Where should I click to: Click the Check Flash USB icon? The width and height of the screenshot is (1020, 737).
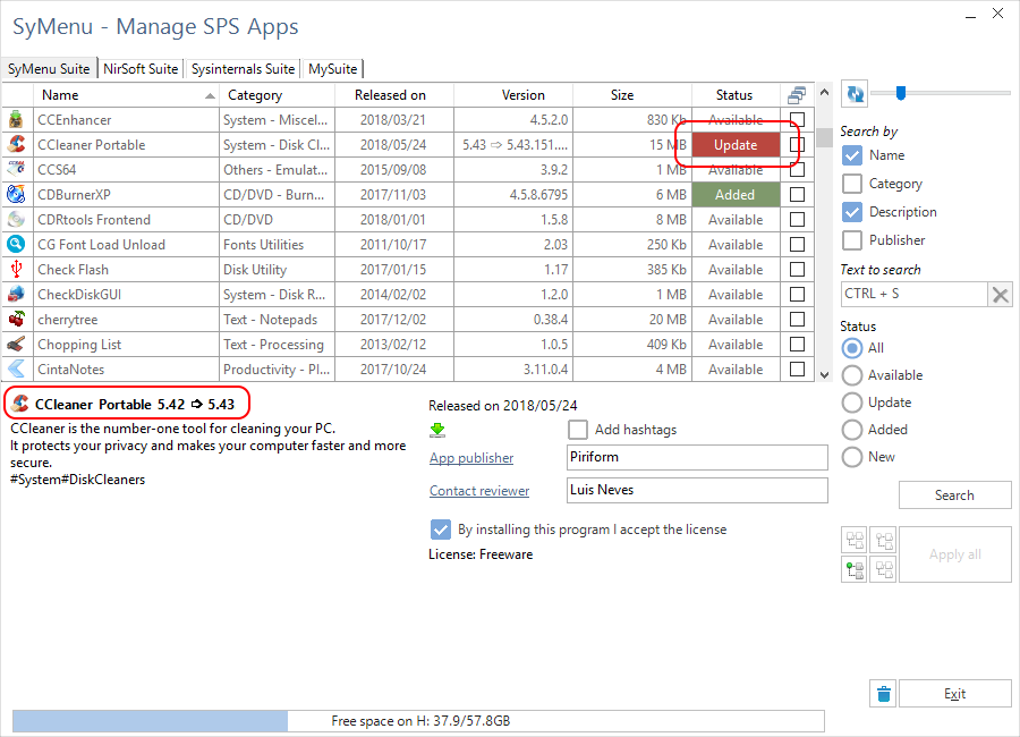16,269
